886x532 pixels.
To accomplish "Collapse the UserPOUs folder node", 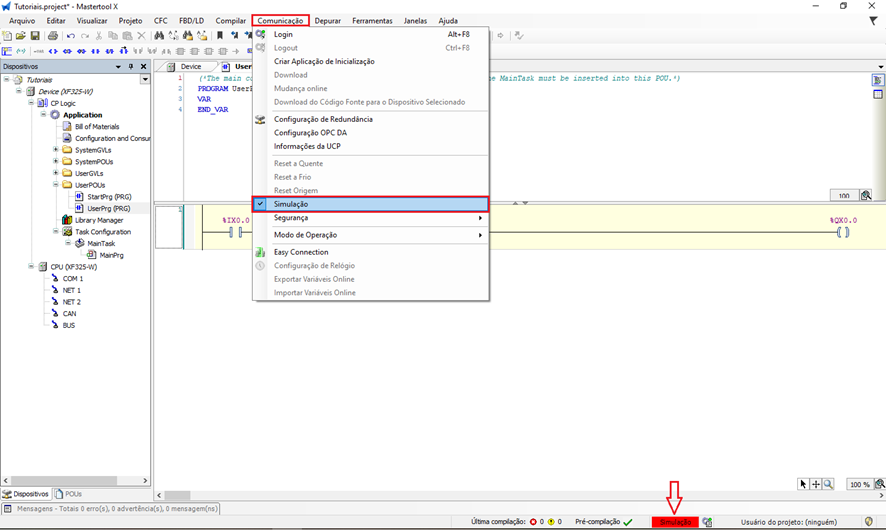I will 56,185.
